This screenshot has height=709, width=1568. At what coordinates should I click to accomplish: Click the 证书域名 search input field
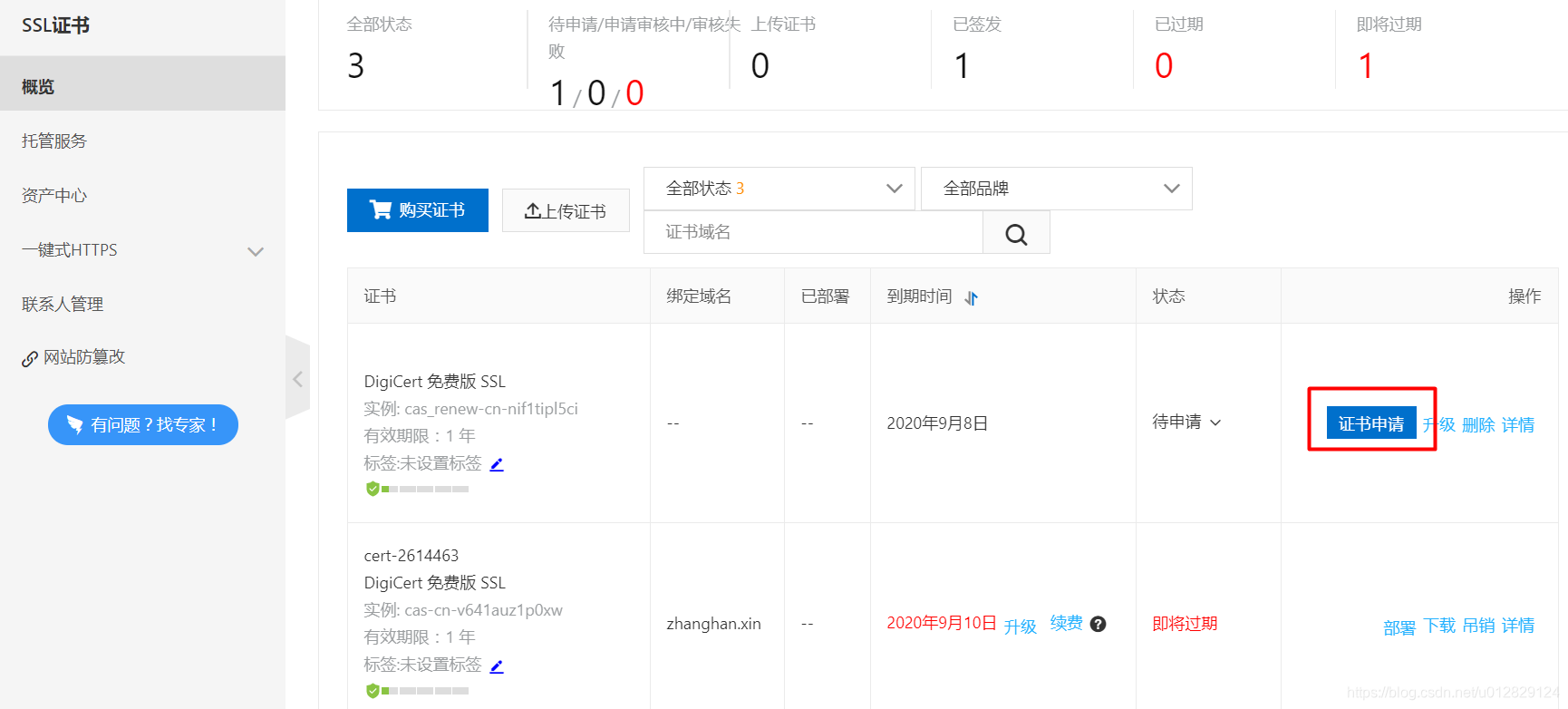pyautogui.click(x=813, y=233)
